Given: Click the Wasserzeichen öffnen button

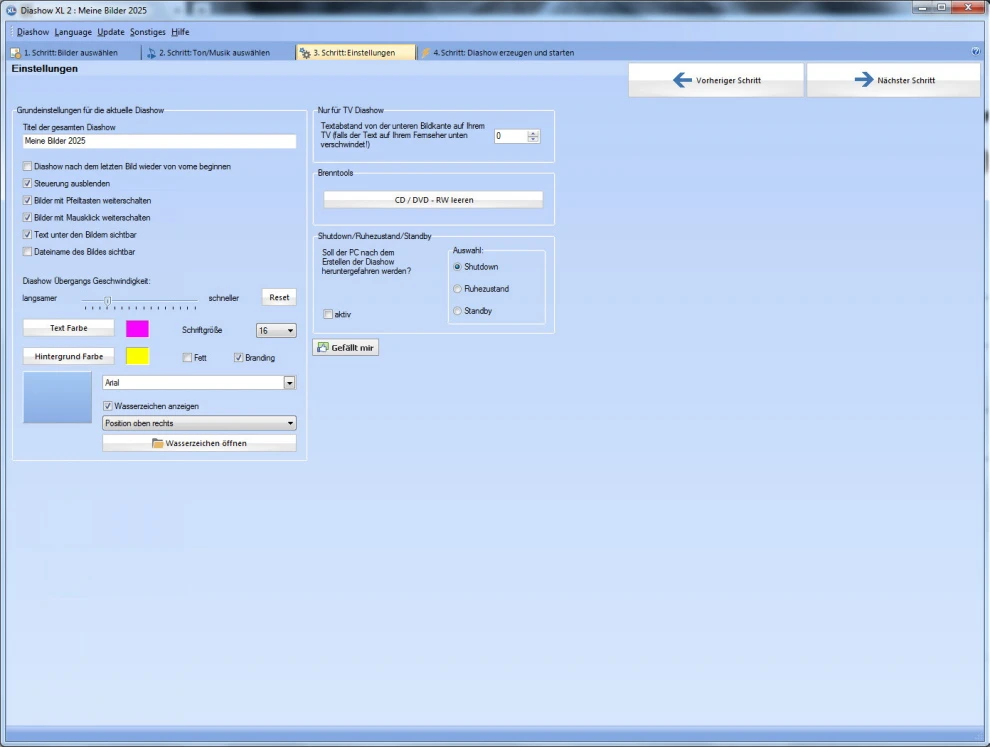Looking at the screenshot, I should [x=199, y=443].
